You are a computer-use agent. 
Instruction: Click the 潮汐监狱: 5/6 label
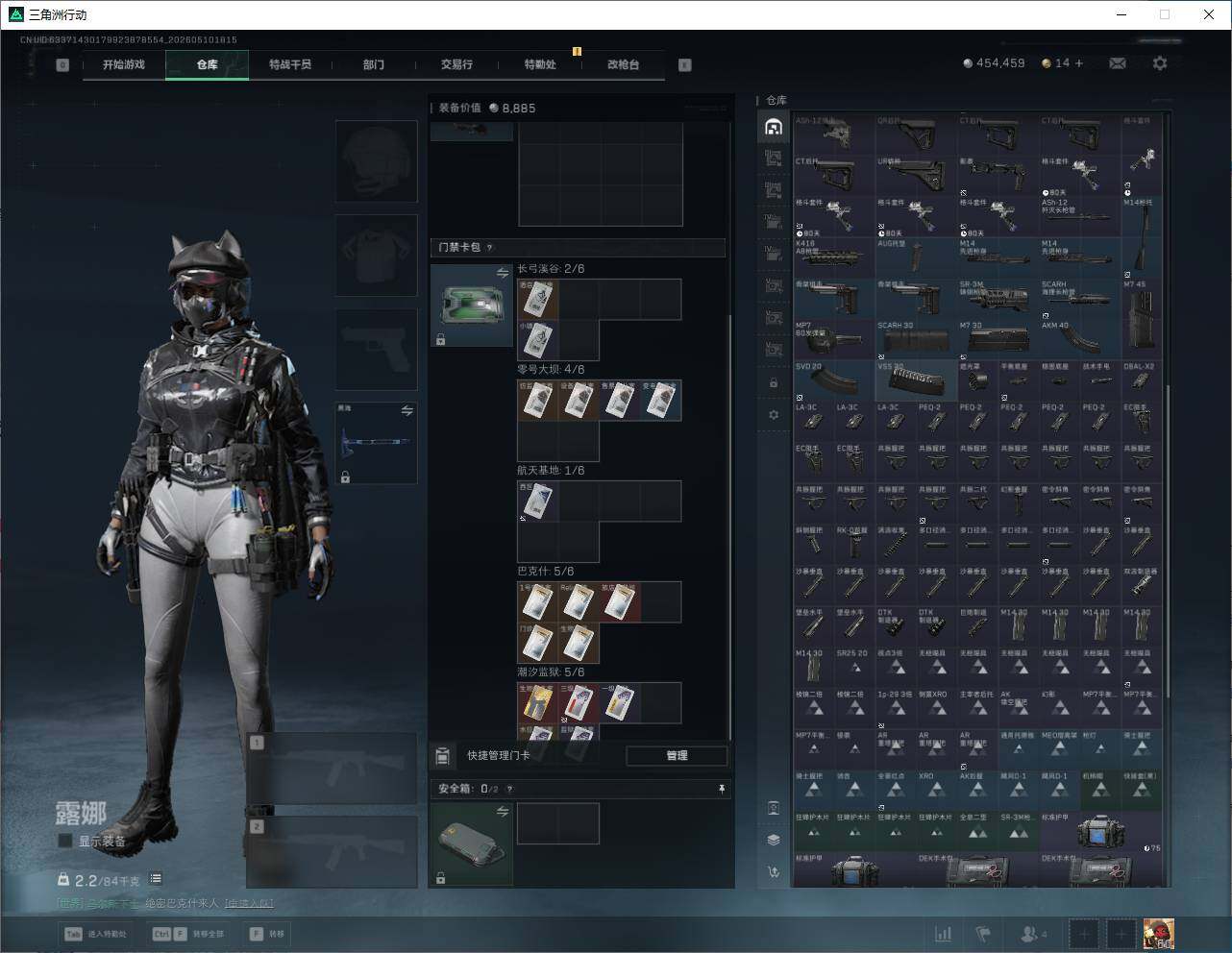point(551,672)
